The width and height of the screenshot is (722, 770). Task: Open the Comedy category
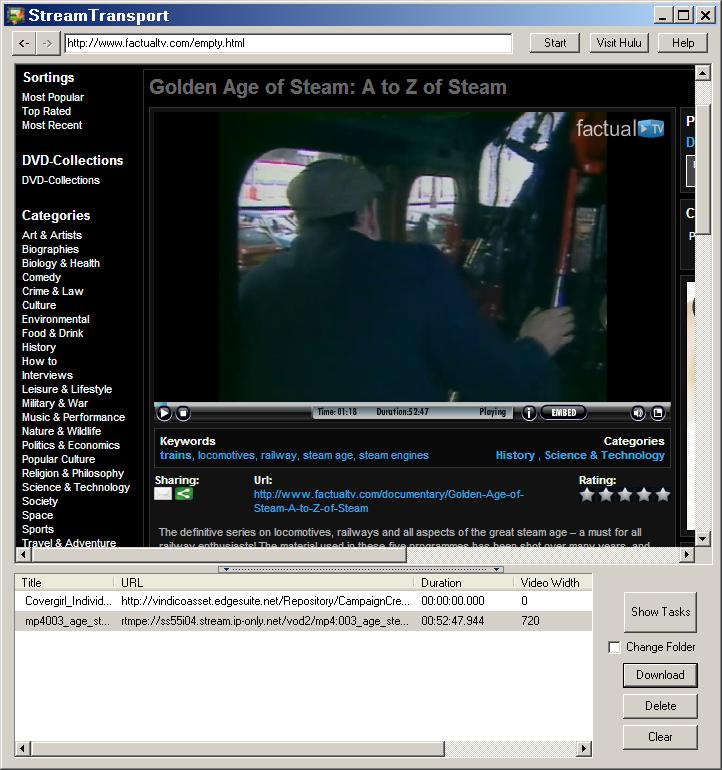41,277
